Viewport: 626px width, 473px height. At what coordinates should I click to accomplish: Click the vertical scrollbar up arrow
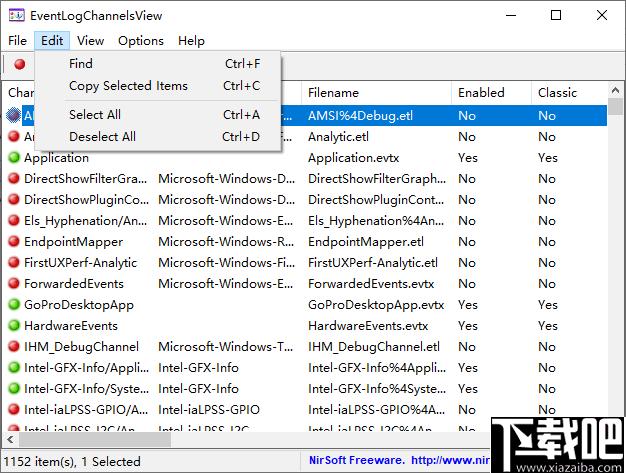(615, 91)
